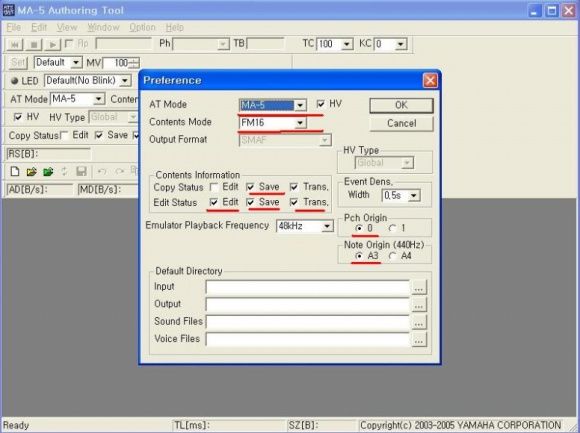Screen dimensions: 580x433
Task: Open the Edit menu
Action: point(39,27)
